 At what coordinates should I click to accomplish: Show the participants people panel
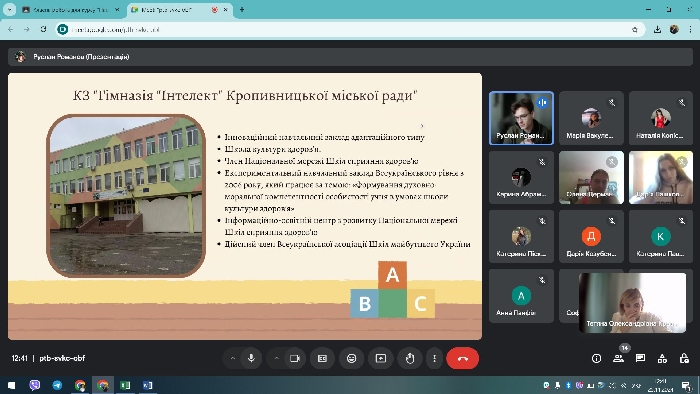point(618,358)
